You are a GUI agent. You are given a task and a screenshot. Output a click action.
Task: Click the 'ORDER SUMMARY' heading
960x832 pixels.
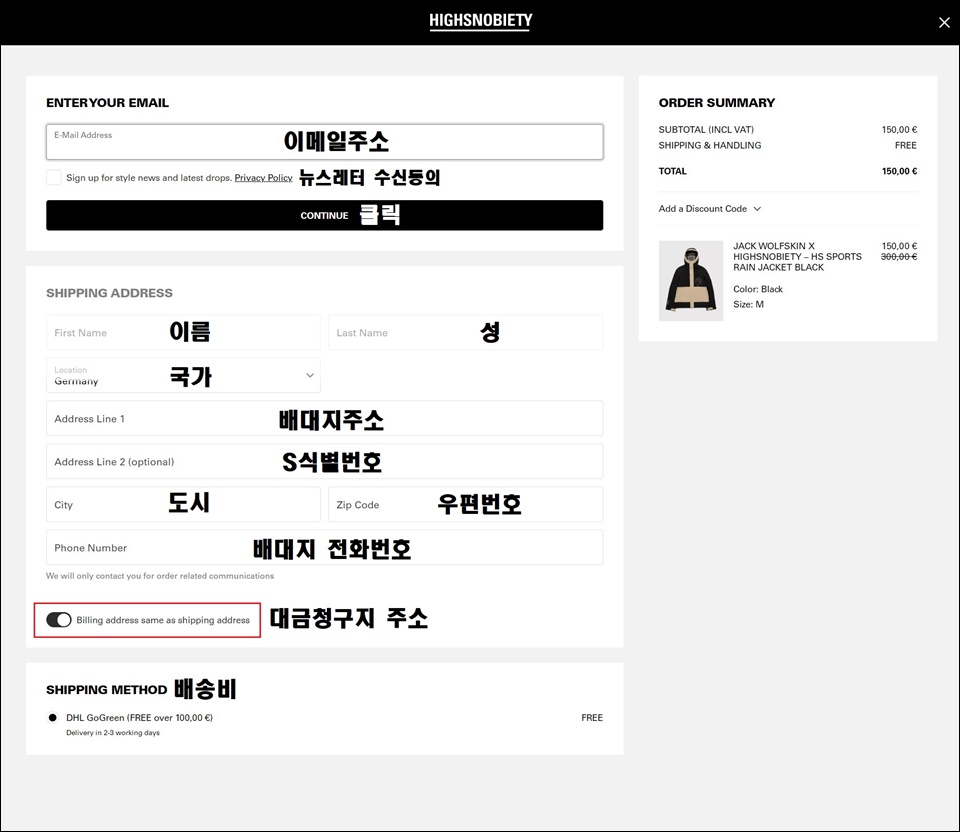(x=716, y=103)
